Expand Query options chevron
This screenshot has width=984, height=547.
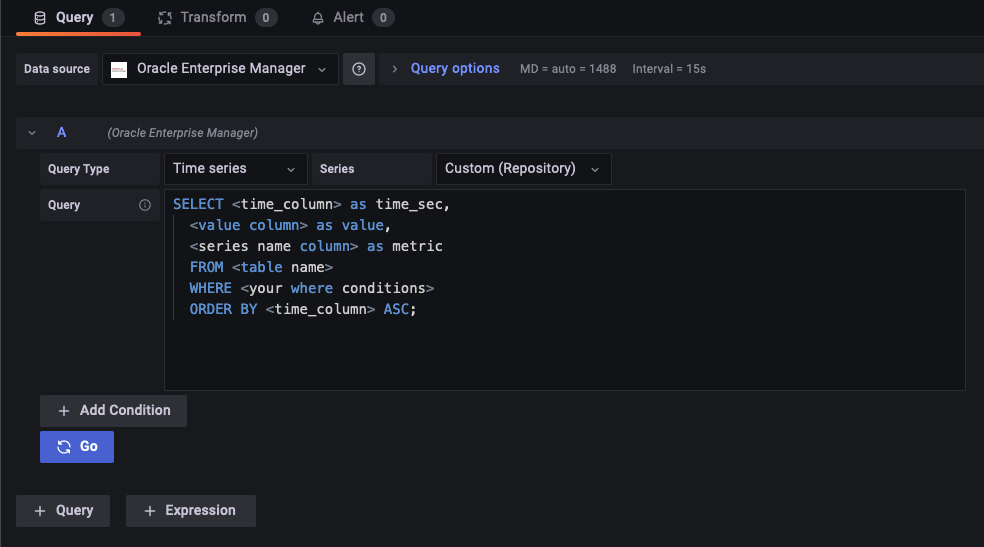point(395,69)
